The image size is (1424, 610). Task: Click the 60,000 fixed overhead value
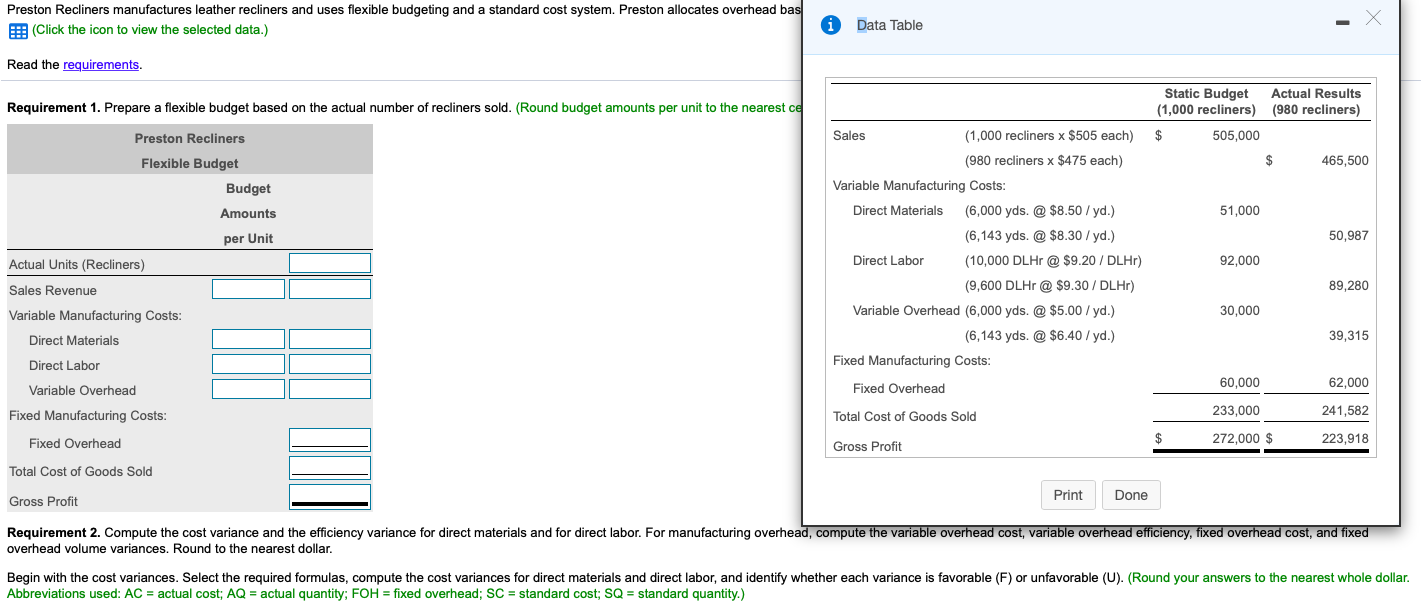1240,382
